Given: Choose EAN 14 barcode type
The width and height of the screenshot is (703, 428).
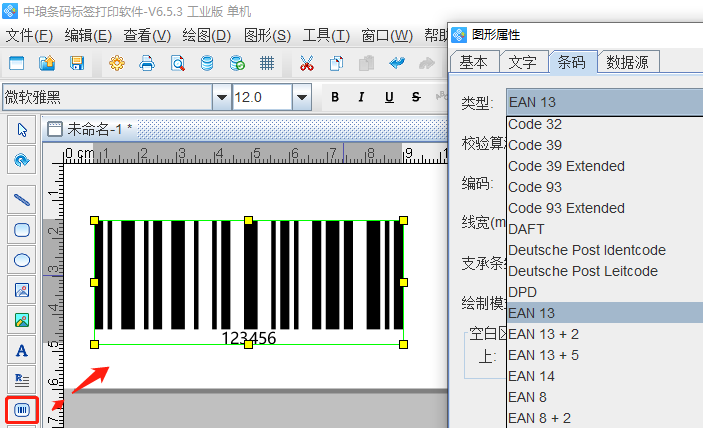Looking at the screenshot, I should click(604, 376).
